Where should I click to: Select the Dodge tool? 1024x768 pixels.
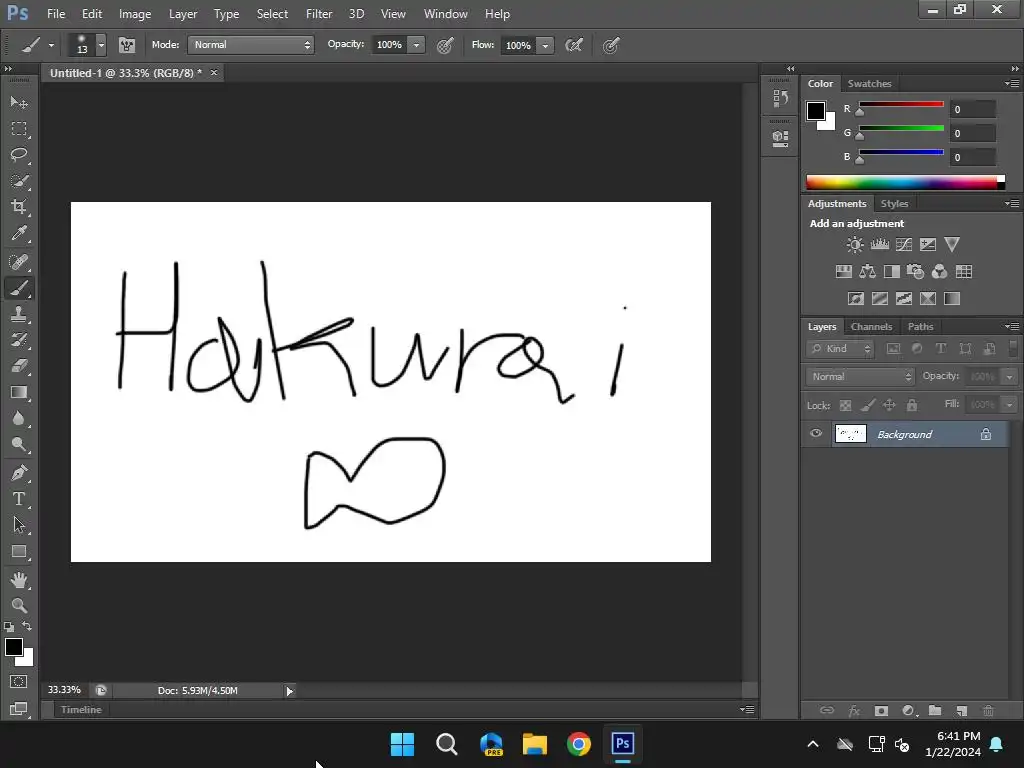[x=19, y=445]
